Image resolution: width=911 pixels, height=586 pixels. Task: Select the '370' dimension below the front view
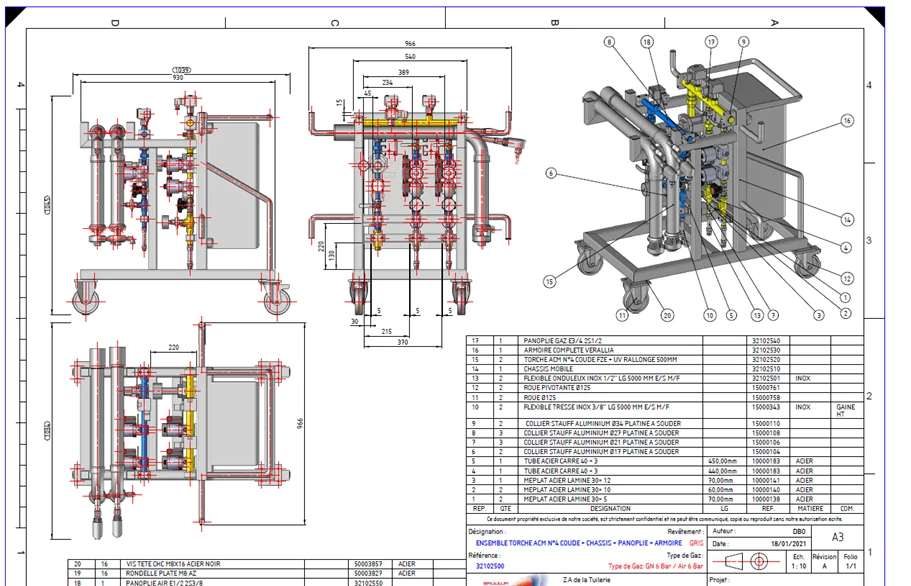point(403,342)
